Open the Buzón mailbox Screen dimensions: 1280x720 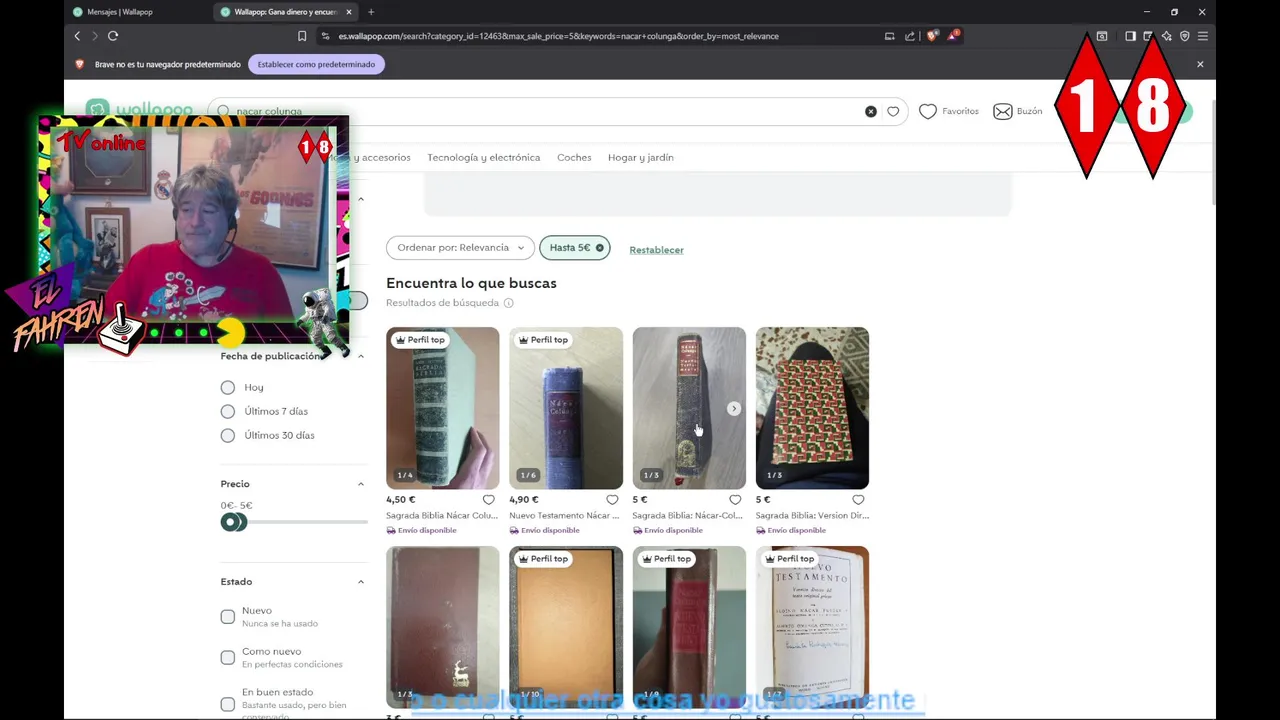1018,111
